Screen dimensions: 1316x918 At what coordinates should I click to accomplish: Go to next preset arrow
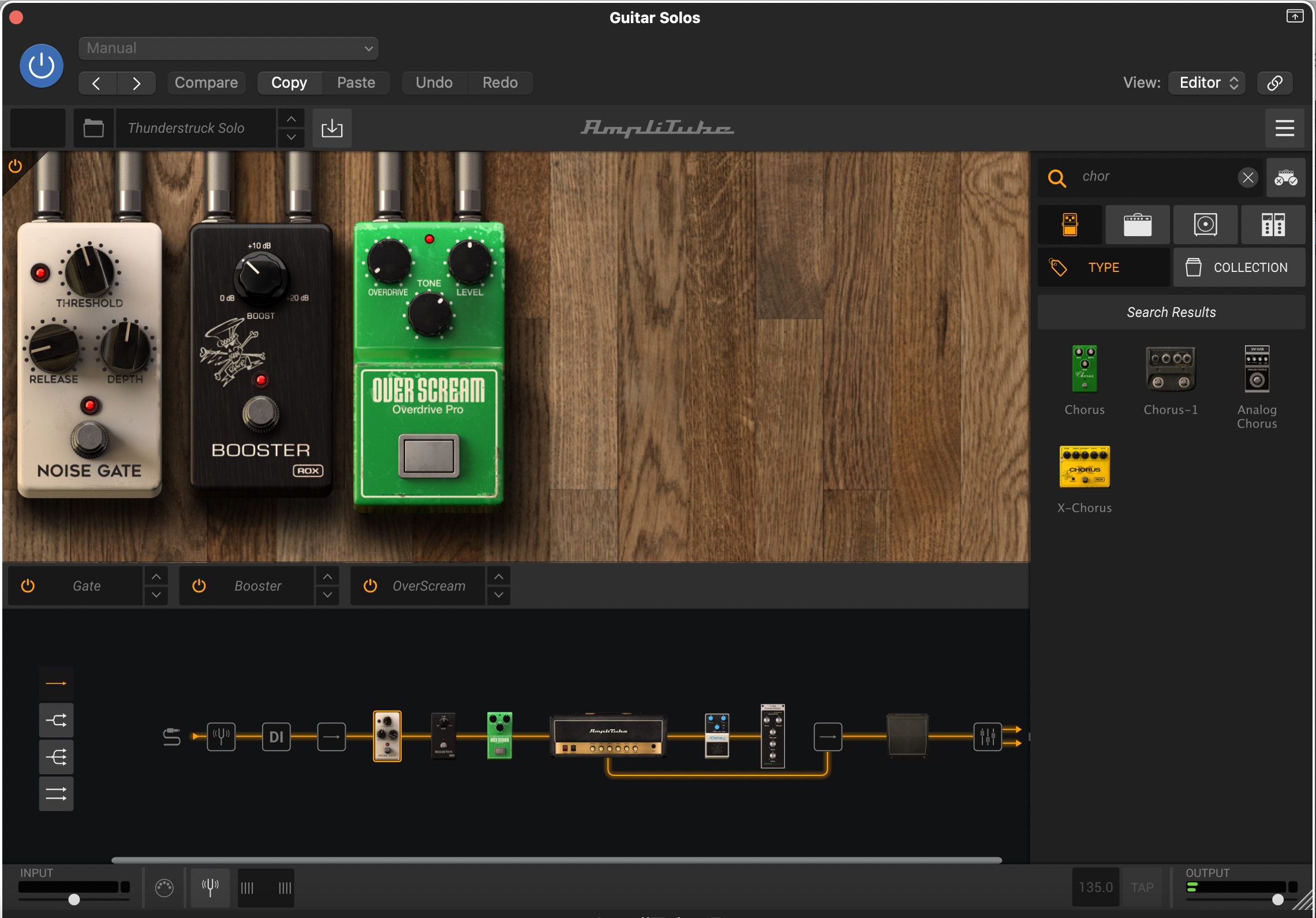(136, 83)
